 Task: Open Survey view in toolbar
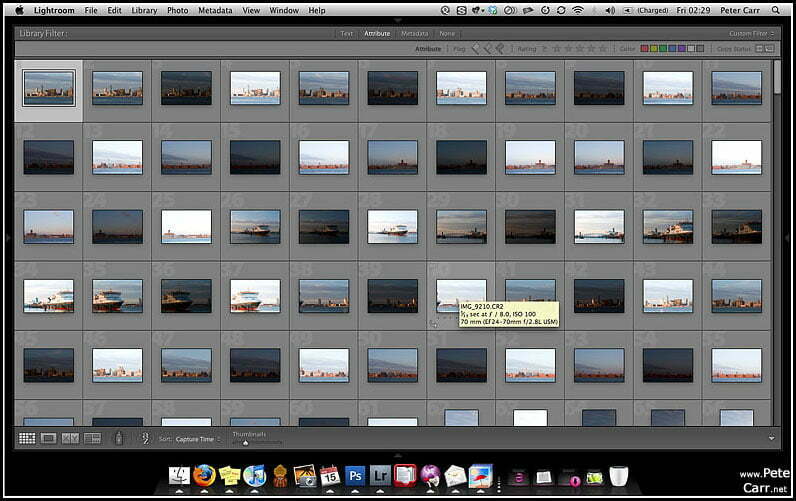click(92, 438)
